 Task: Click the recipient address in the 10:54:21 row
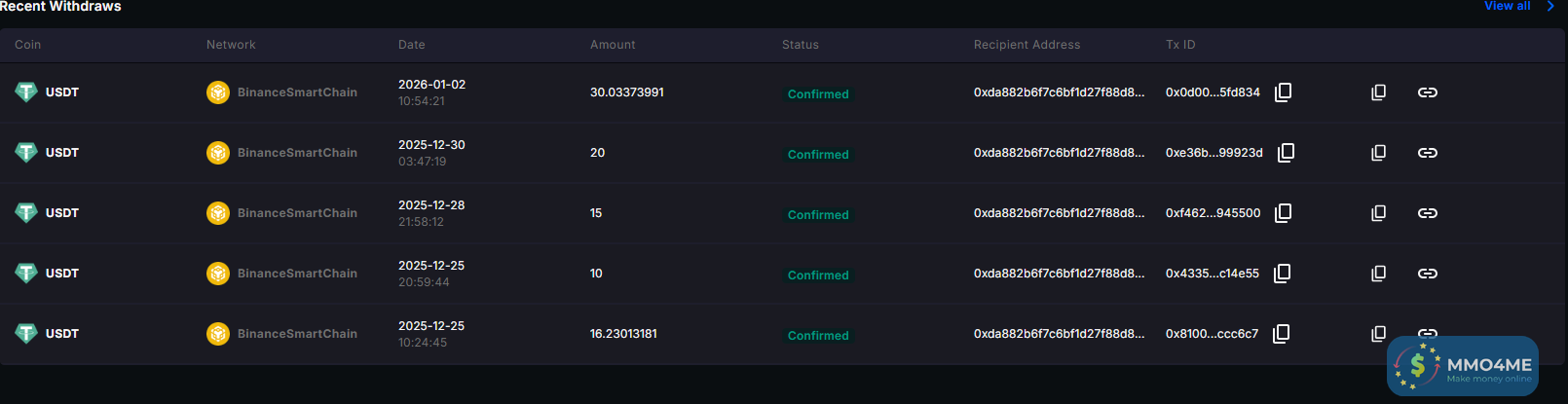[x=1059, y=92]
